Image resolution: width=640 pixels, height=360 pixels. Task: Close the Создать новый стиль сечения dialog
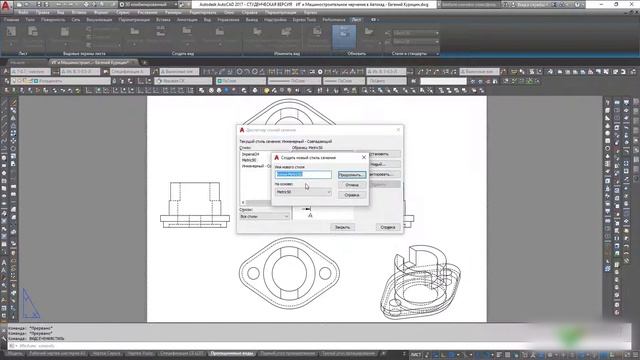(364, 157)
